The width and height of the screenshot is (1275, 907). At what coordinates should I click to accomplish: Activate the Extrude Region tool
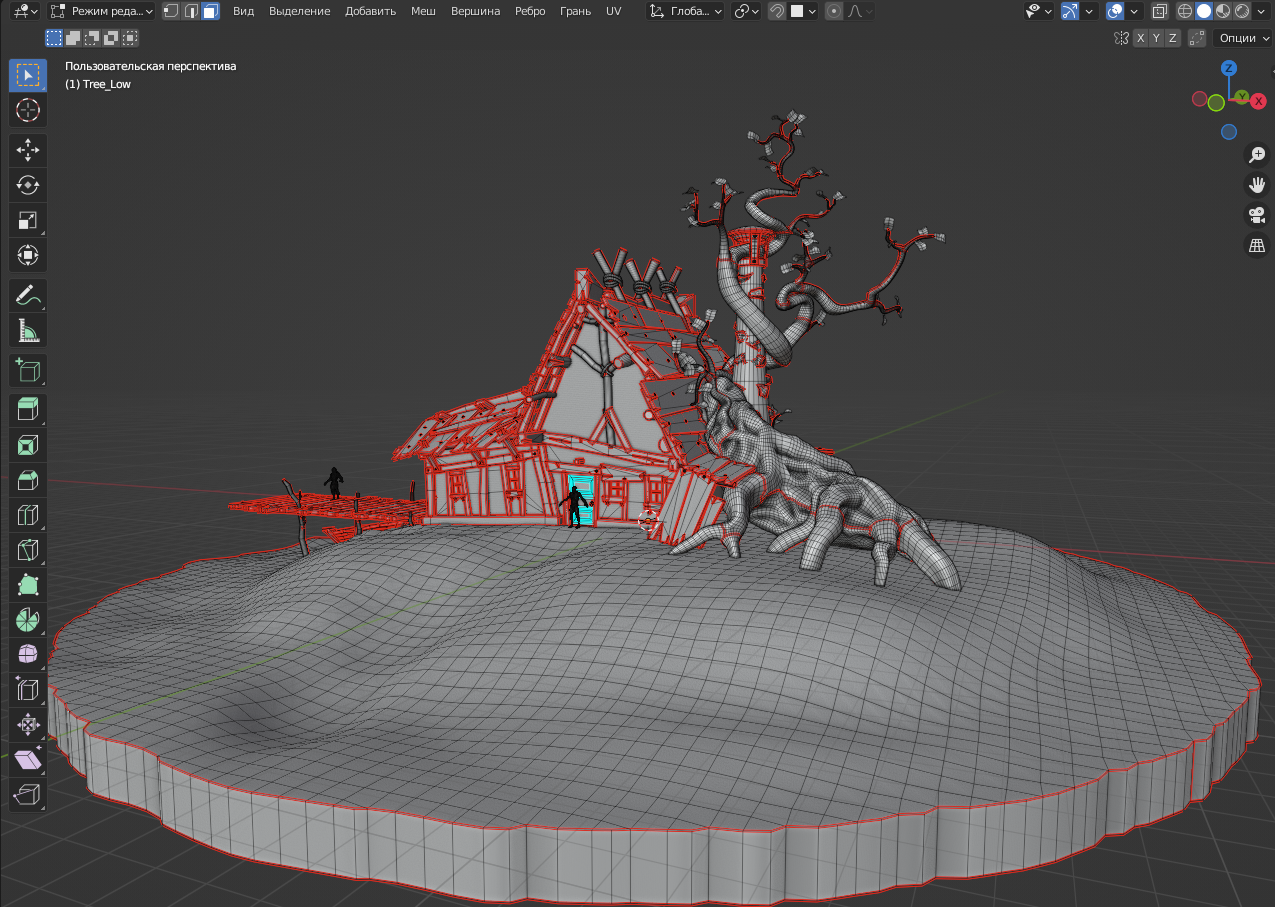pyautogui.click(x=28, y=409)
